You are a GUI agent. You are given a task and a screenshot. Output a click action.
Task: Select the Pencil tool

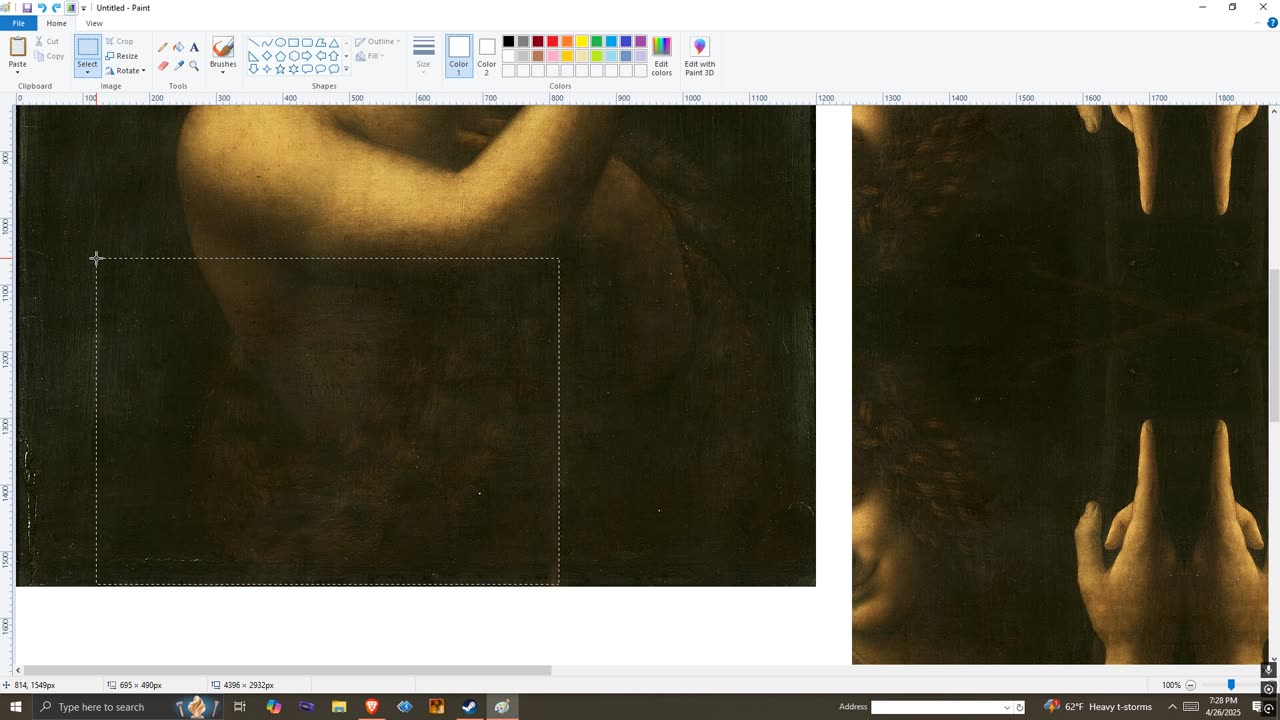tap(163, 47)
